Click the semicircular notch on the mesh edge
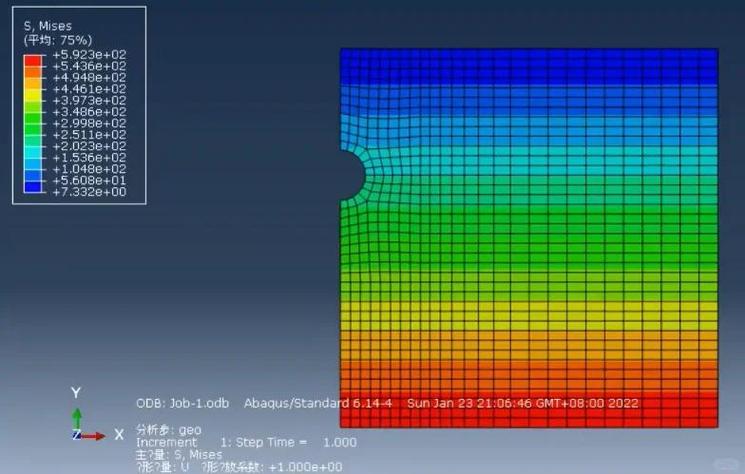Image resolution: width=745 pixels, height=474 pixels. [x=353, y=175]
